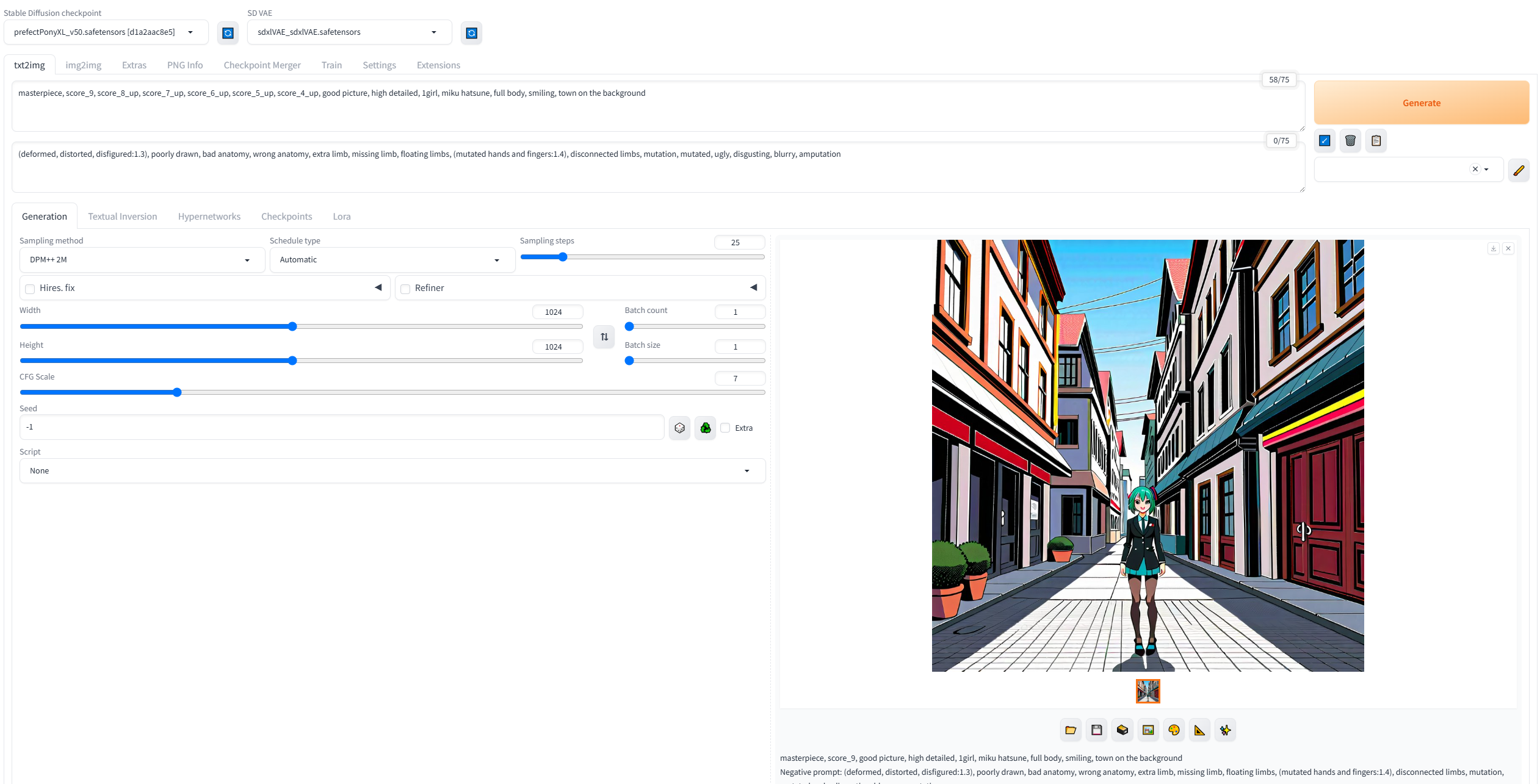Clear the prompt with the trash icon
Screen dimensions: 1540x784
1350,141
